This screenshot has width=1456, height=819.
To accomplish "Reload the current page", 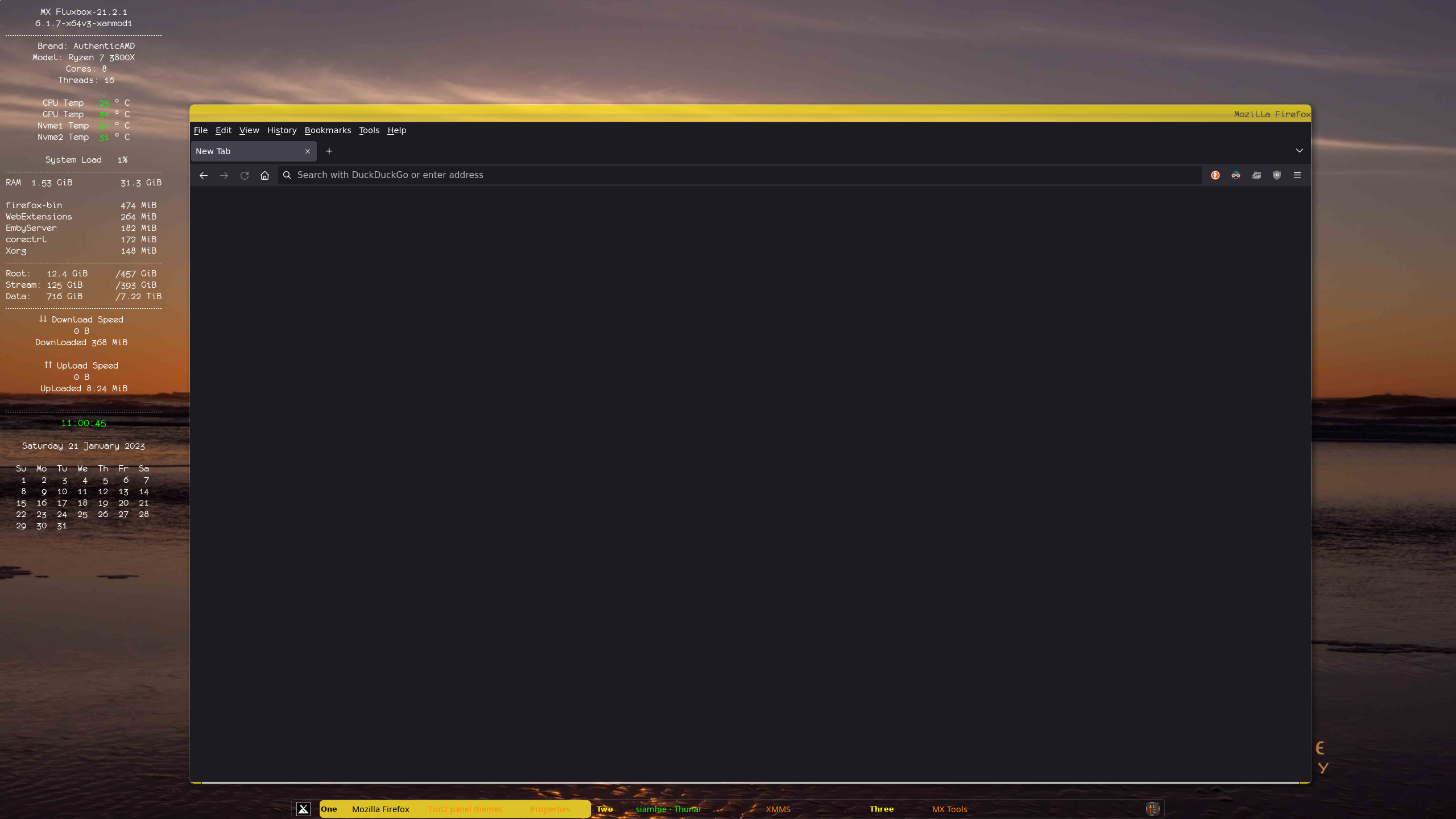I will click(x=245, y=175).
